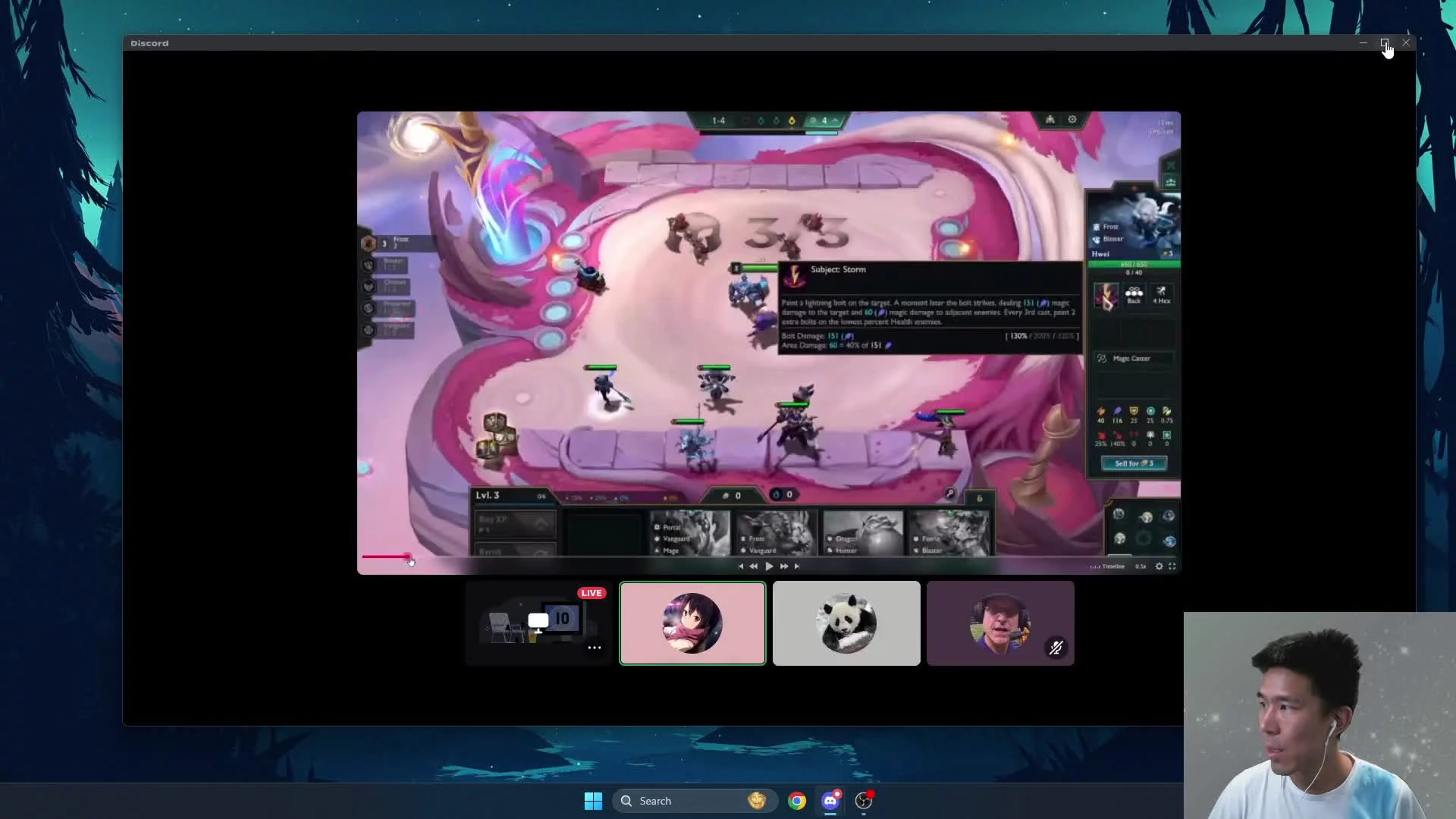Select the muted participant with cap tile
Image resolution: width=1456 pixels, height=819 pixels.
pyautogui.click(x=1000, y=623)
